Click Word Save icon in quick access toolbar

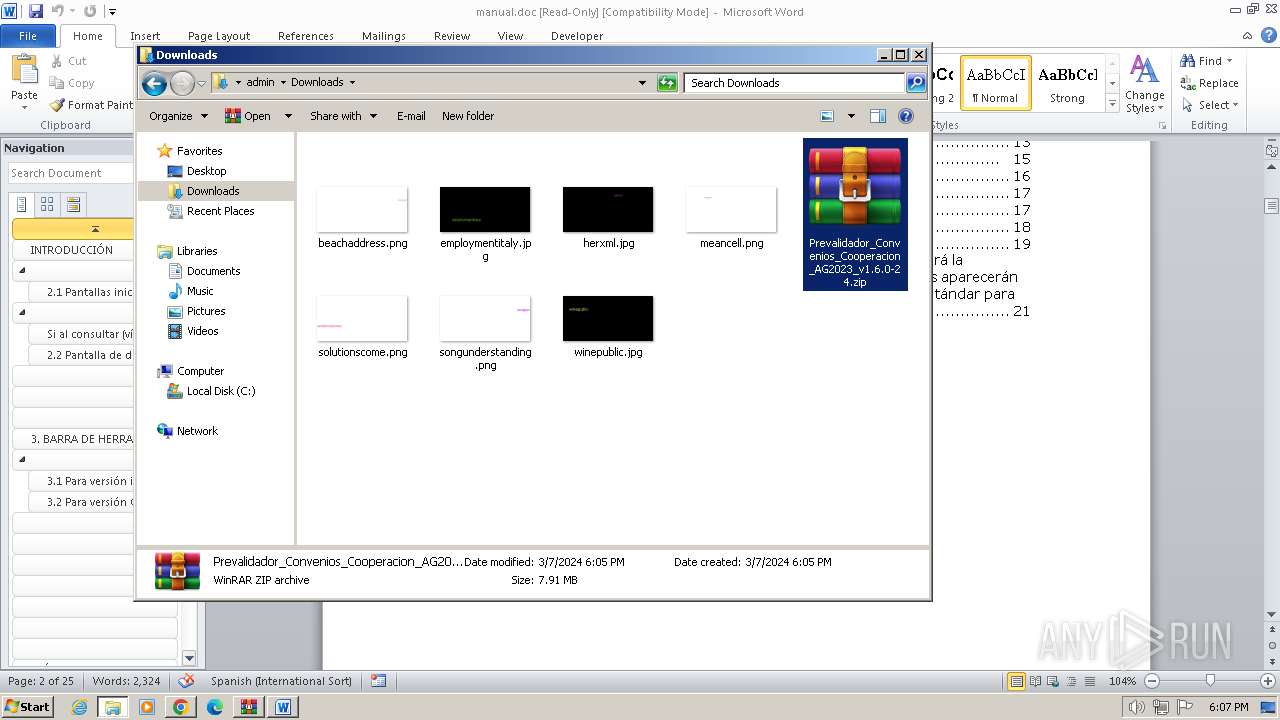point(36,11)
